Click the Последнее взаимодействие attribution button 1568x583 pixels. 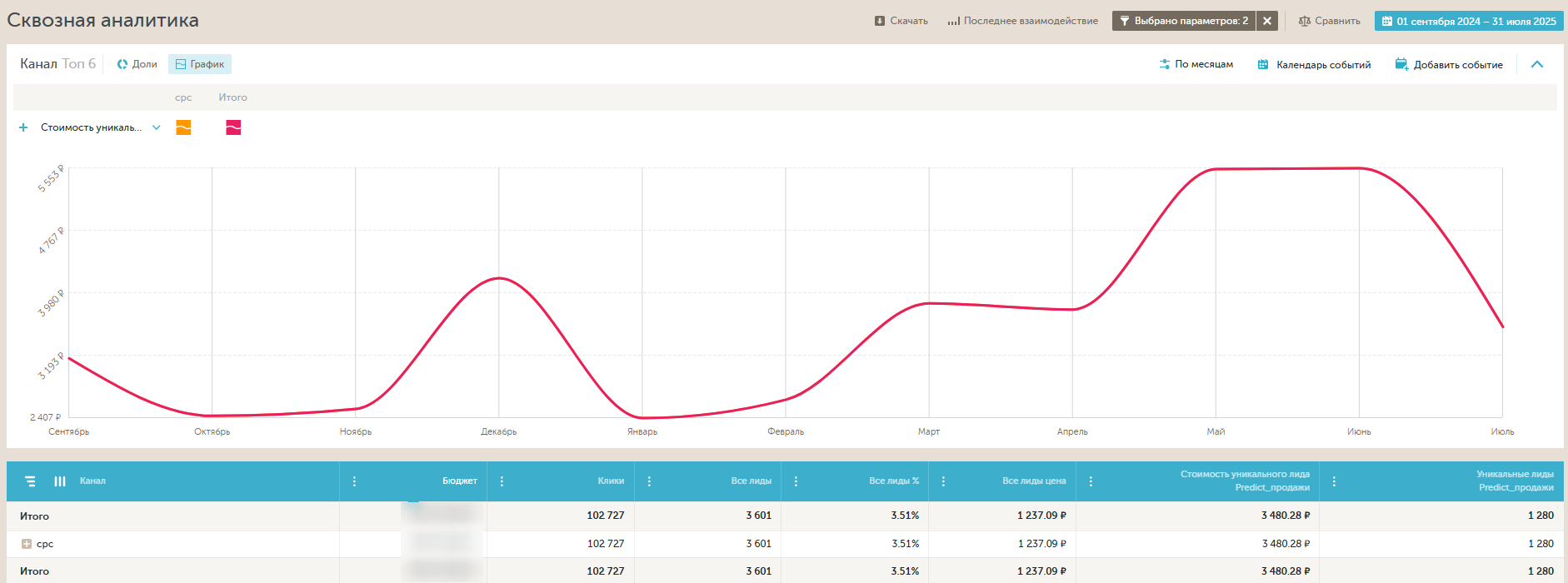coord(1022,21)
